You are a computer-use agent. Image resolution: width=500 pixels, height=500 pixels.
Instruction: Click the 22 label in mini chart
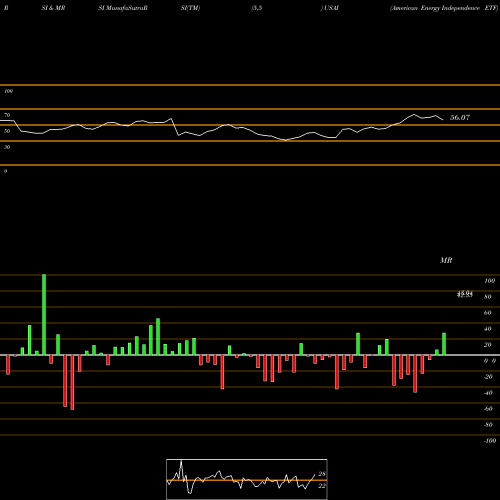[322, 486]
